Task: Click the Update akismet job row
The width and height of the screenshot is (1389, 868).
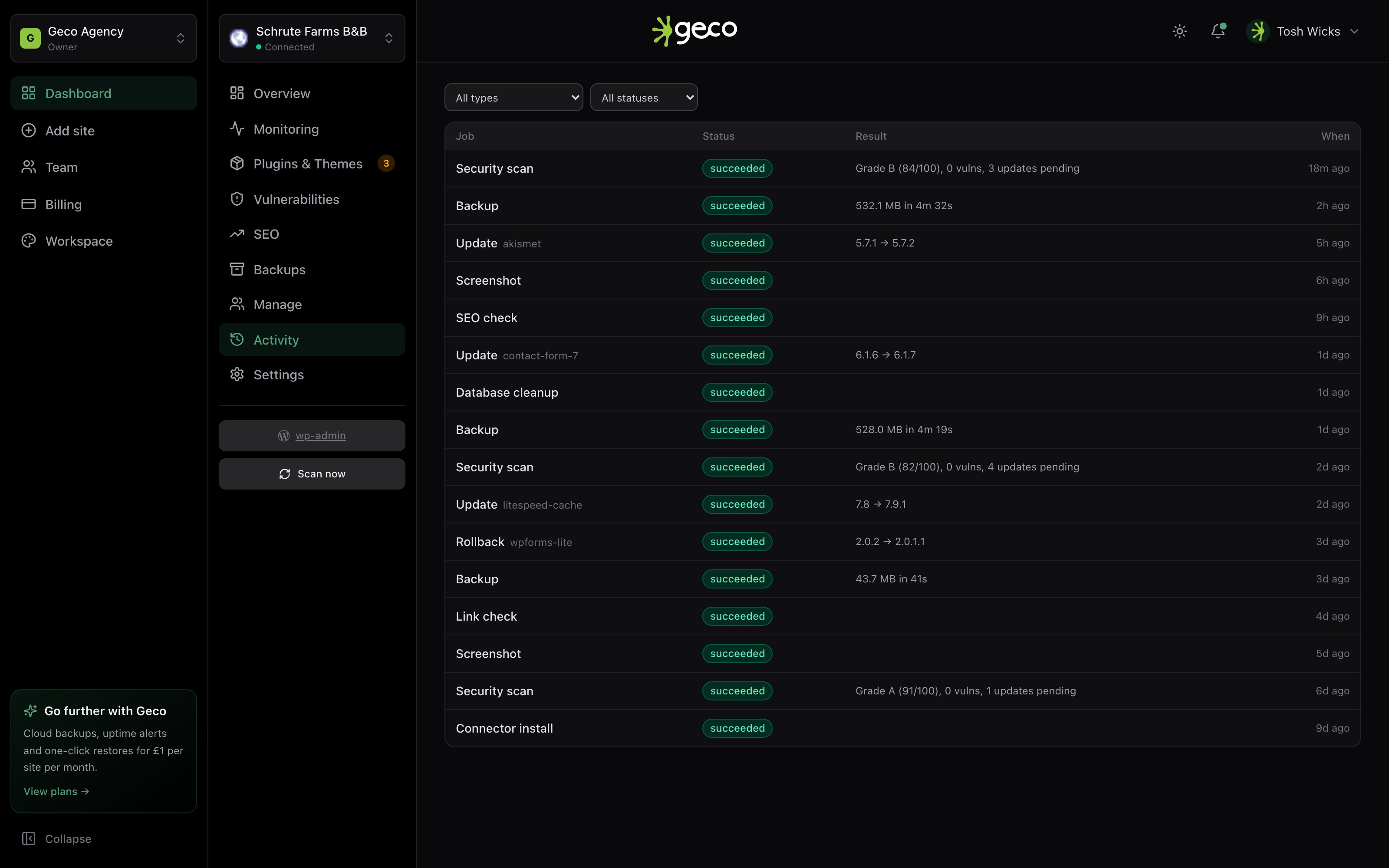Action: [x=902, y=243]
